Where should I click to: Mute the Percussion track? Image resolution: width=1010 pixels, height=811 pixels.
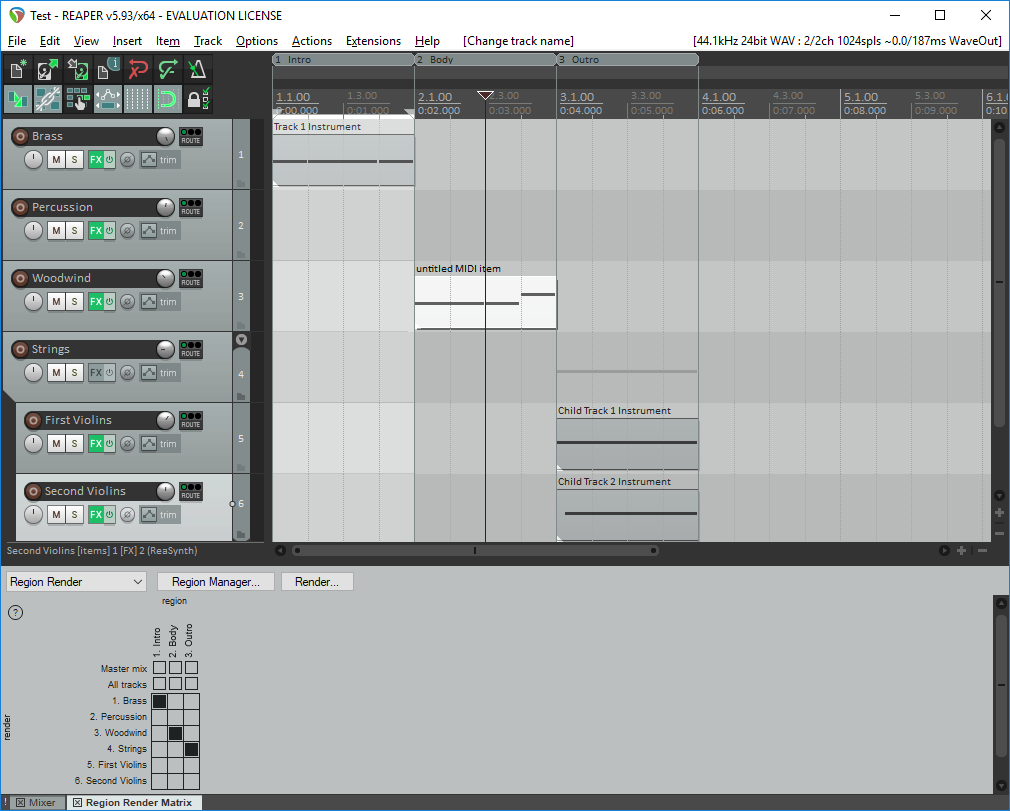(x=56, y=231)
